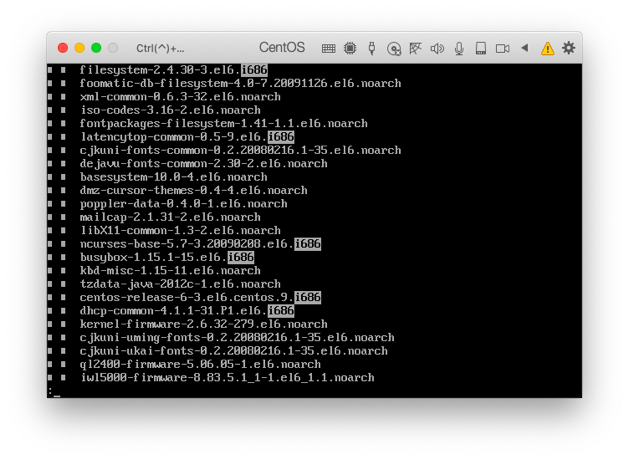Click the sound speaker icon
629x460 pixels.
(x=437, y=49)
